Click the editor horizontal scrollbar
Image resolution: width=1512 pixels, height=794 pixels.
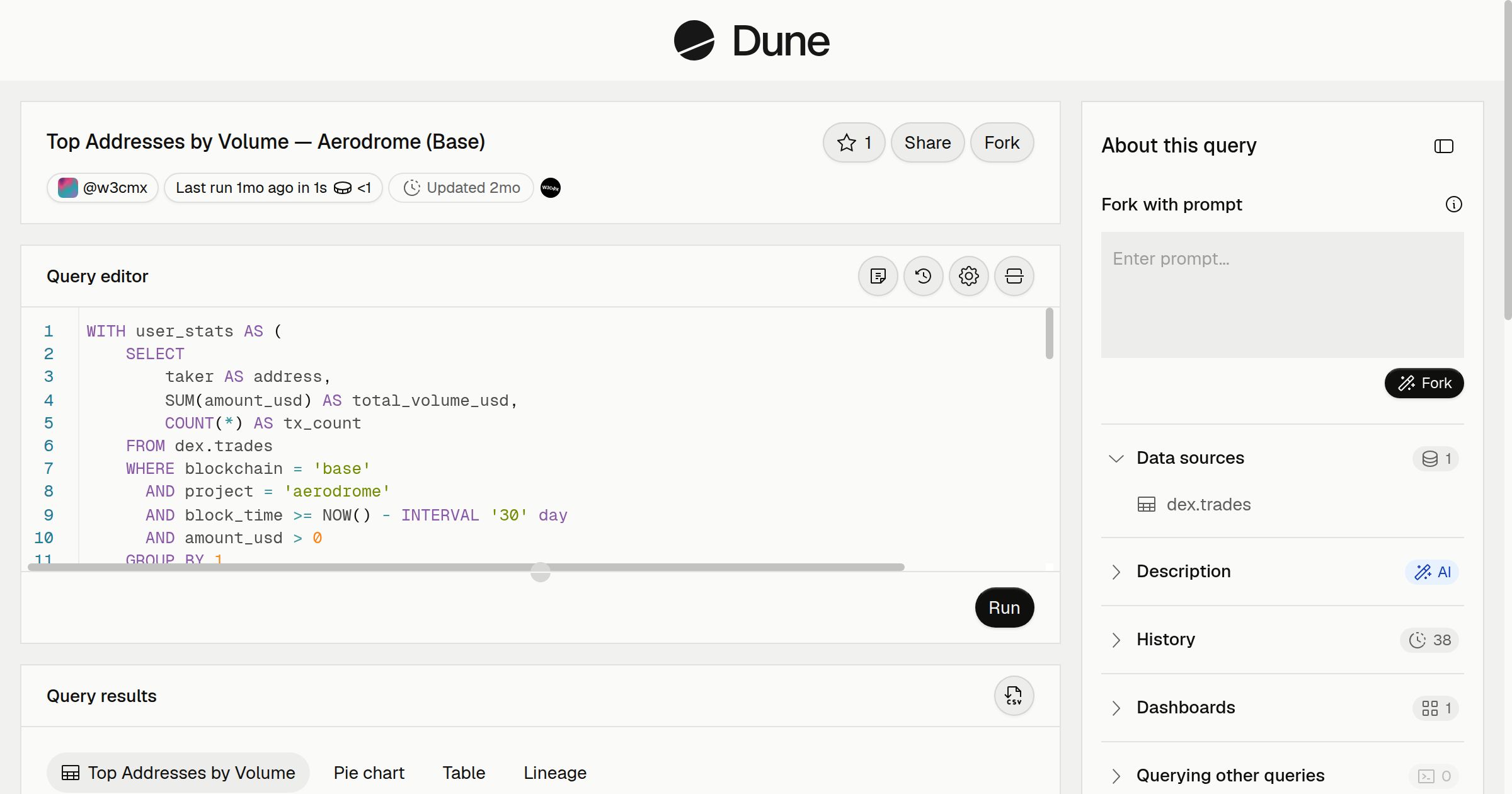click(466, 567)
